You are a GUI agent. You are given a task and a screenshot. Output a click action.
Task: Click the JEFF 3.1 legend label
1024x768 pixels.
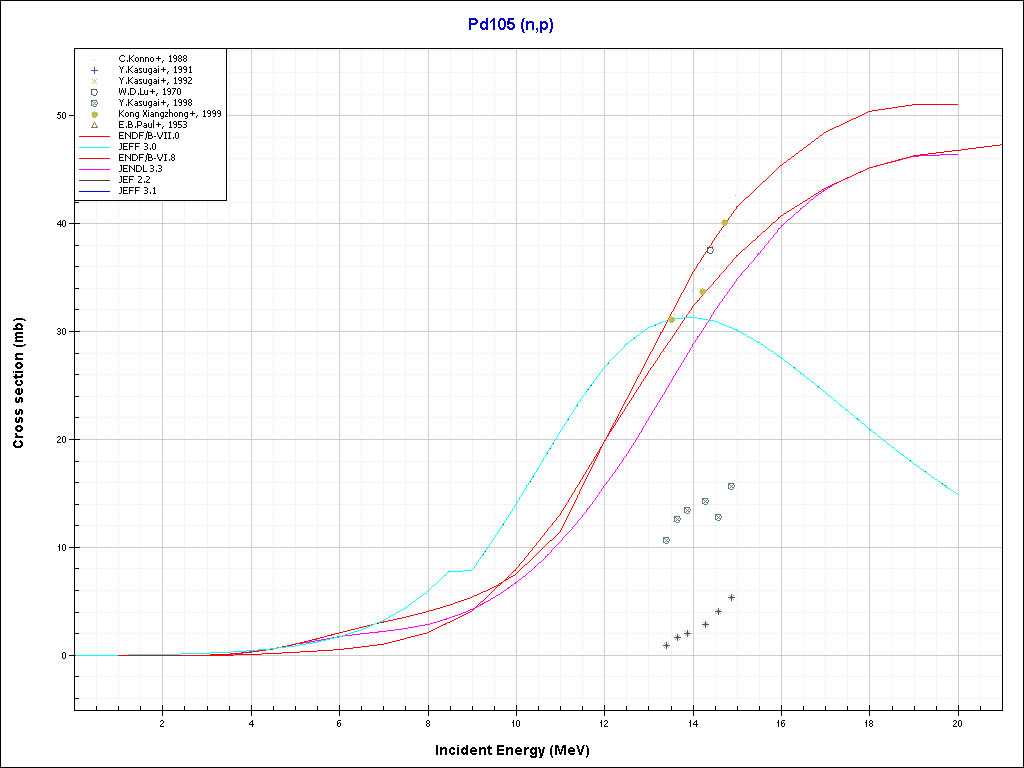[137, 191]
